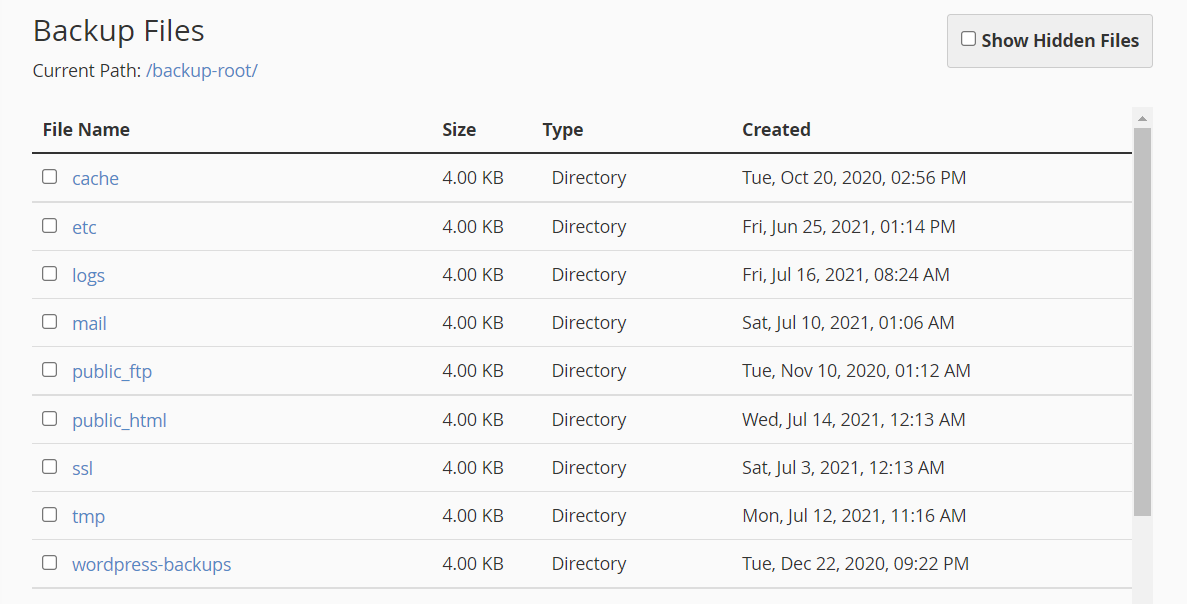Viewport: 1187px width, 604px height.
Task: Enable the Show Hidden Files checkbox
Action: coord(968,39)
